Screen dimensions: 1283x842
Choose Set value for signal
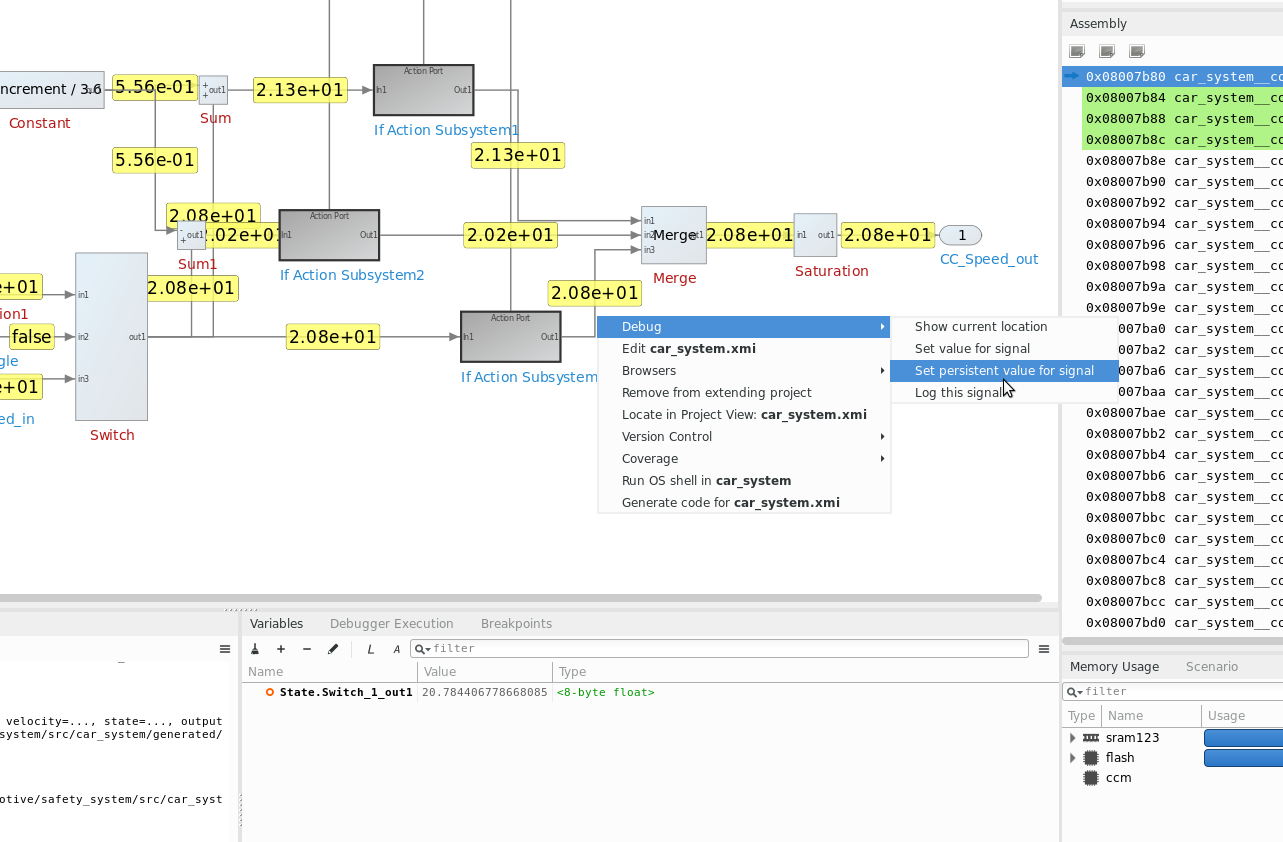pyautogui.click(x=1004, y=349)
